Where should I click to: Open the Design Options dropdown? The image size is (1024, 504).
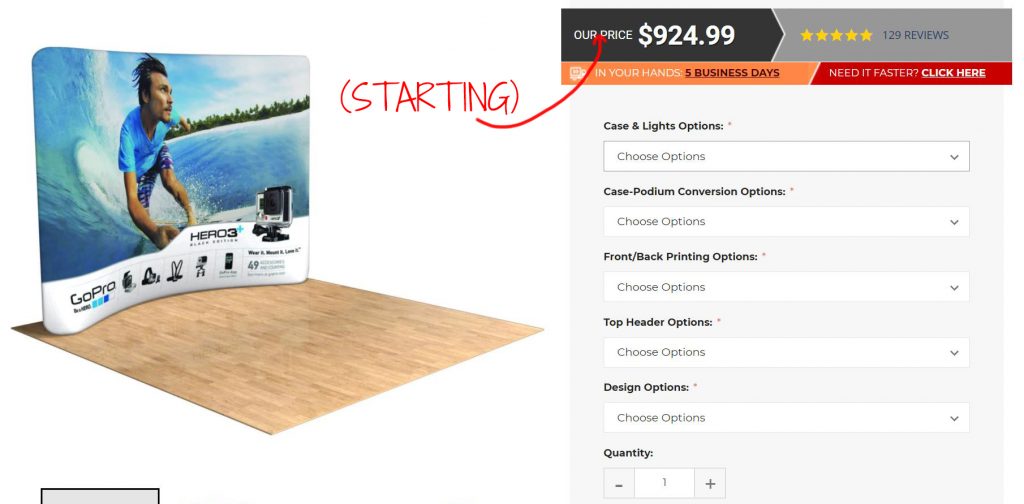(x=786, y=418)
